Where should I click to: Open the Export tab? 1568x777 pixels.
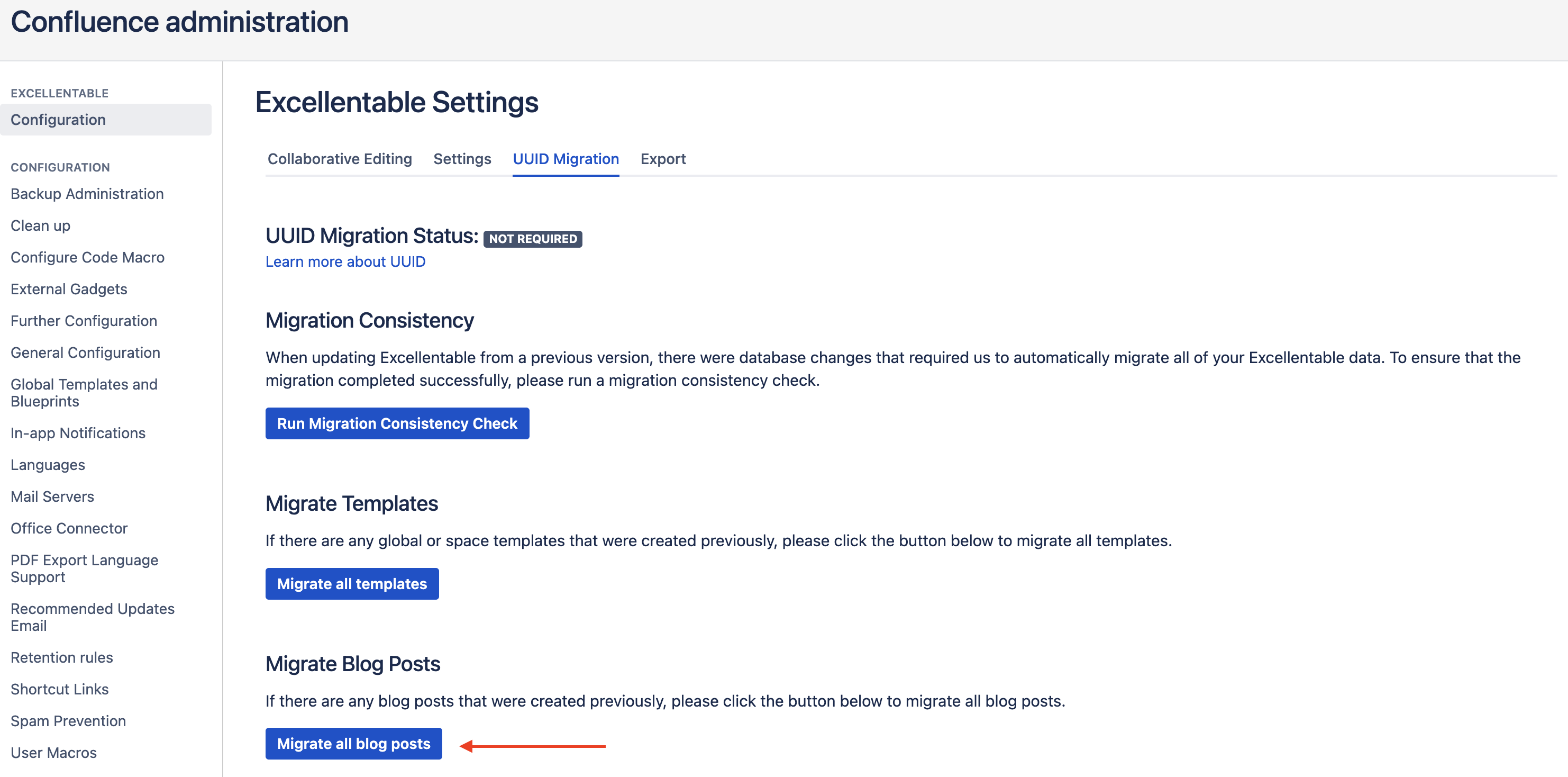tap(663, 159)
